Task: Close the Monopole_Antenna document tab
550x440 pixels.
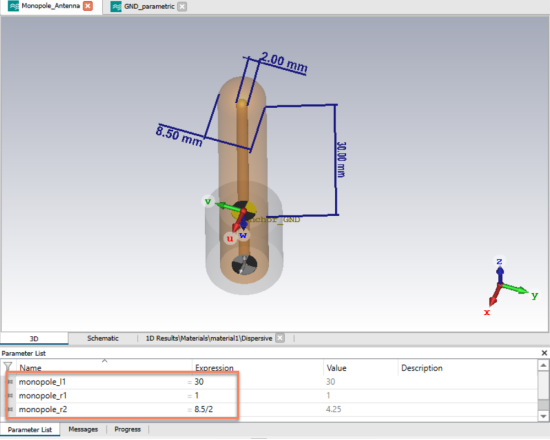Action: tap(88, 6)
